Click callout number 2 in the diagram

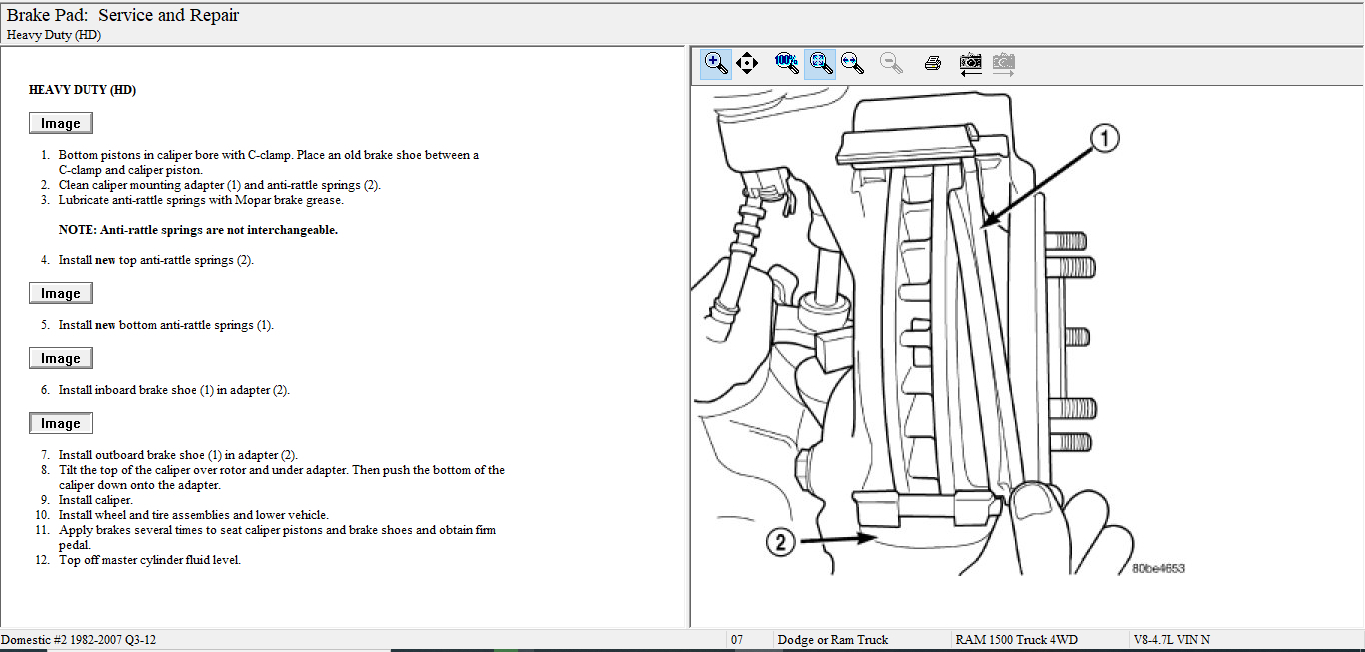click(x=781, y=542)
